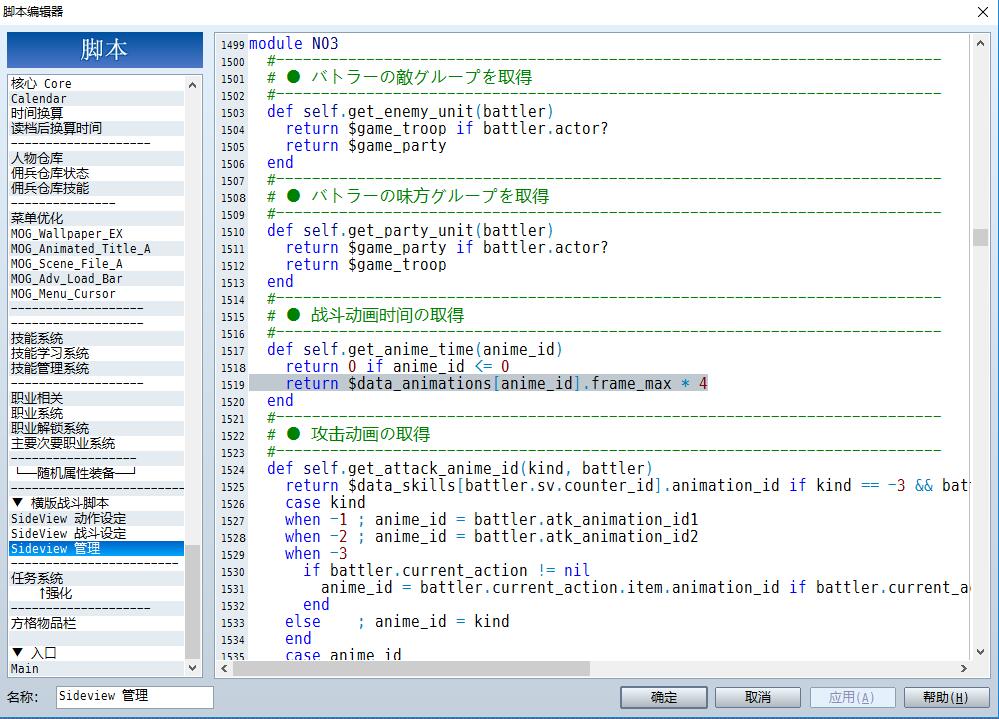Screen dimensions: 999x719
Task: Select the 方格物品栏 script
Action: pos(97,623)
